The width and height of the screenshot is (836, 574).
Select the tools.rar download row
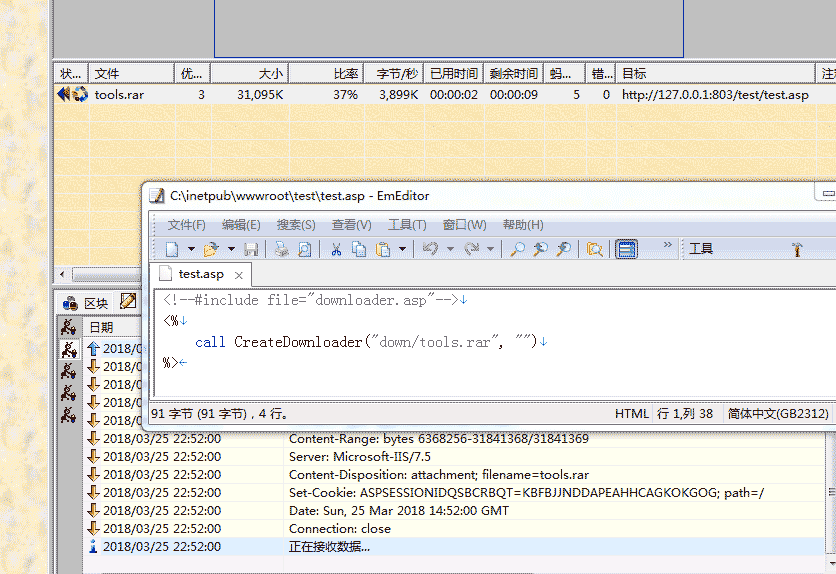click(x=120, y=95)
